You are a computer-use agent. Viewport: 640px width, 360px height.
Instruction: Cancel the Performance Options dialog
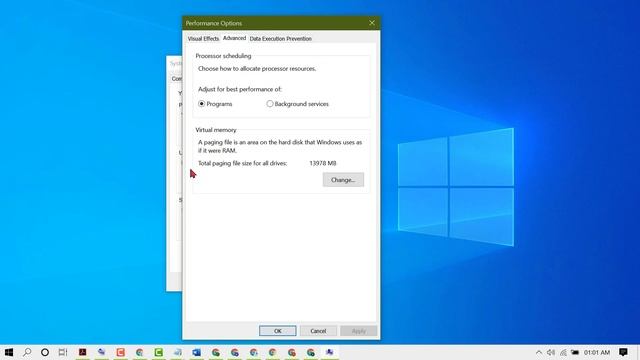pyautogui.click(x=318, y=331)
